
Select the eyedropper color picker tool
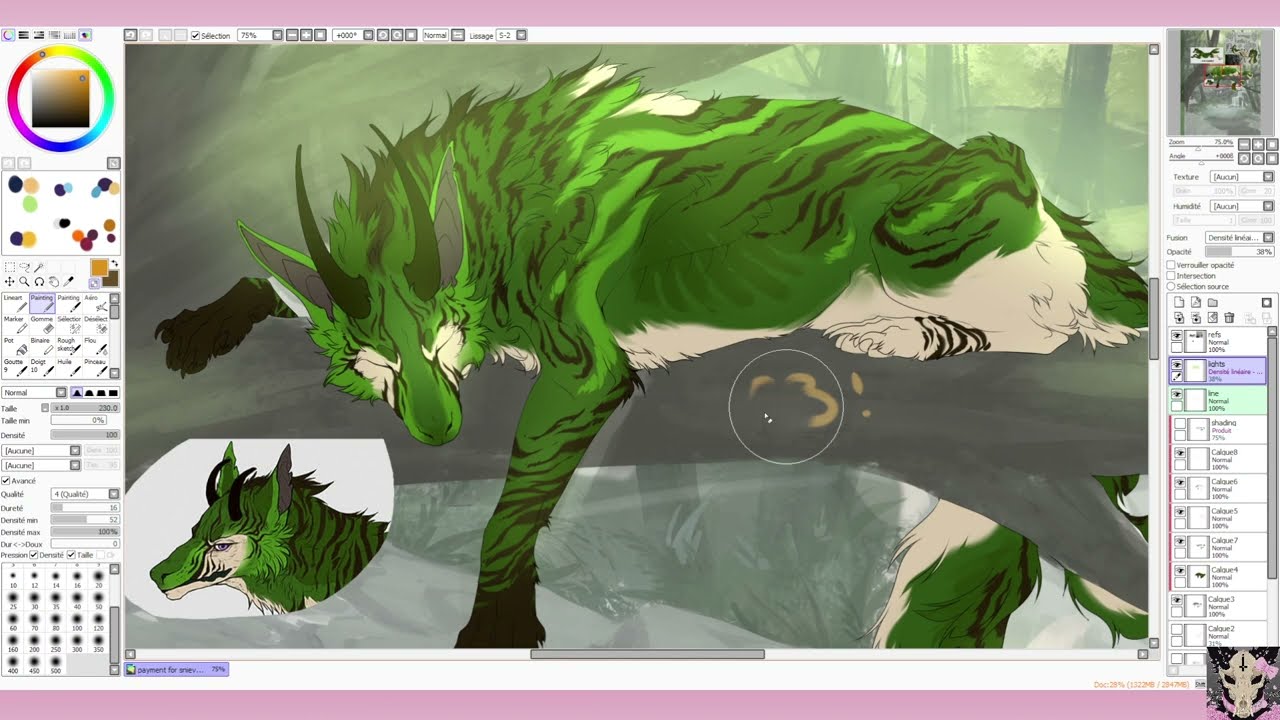click(69, 281)
